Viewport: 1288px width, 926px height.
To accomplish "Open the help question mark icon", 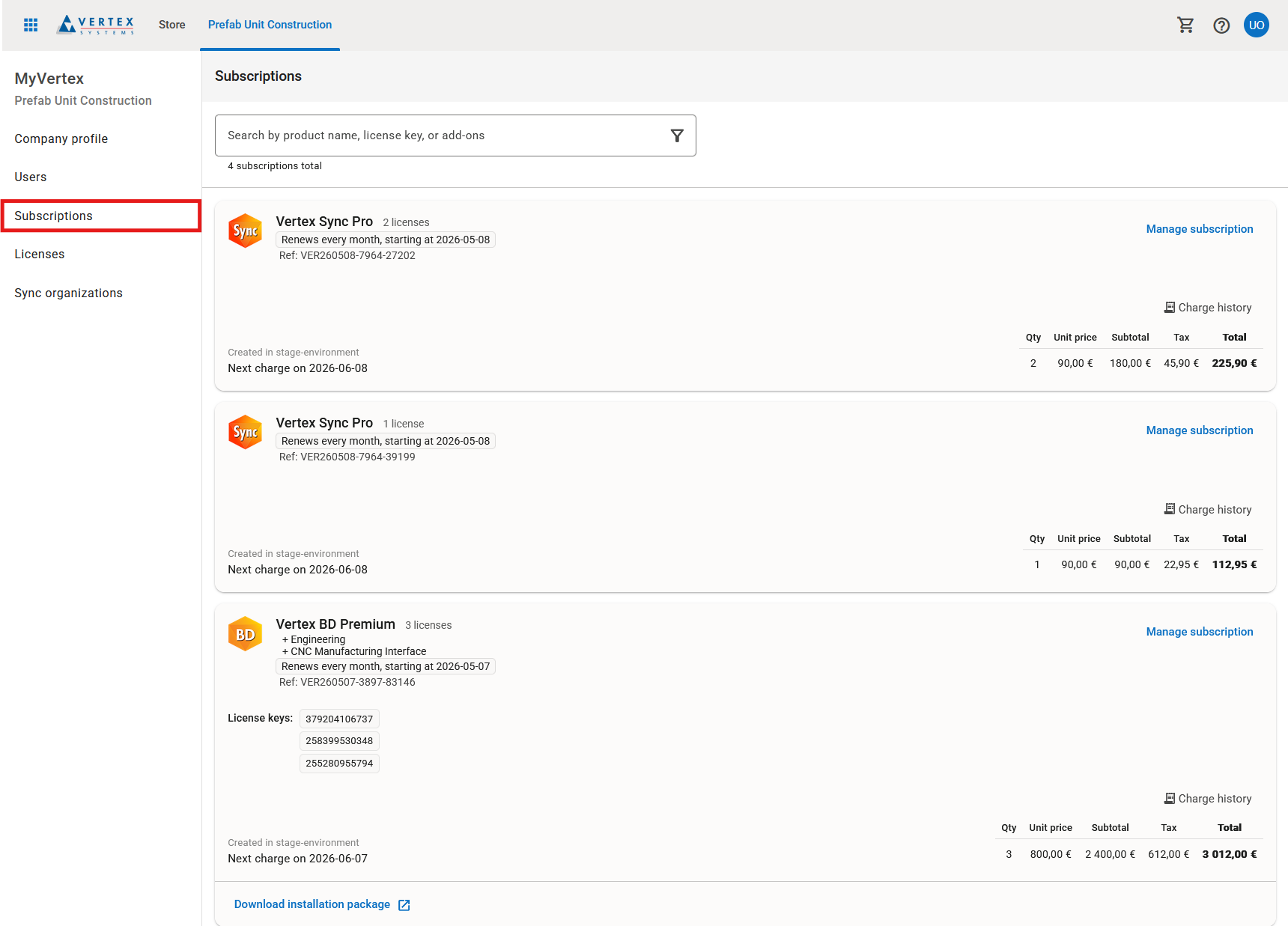I will [x=1221, y=25].
